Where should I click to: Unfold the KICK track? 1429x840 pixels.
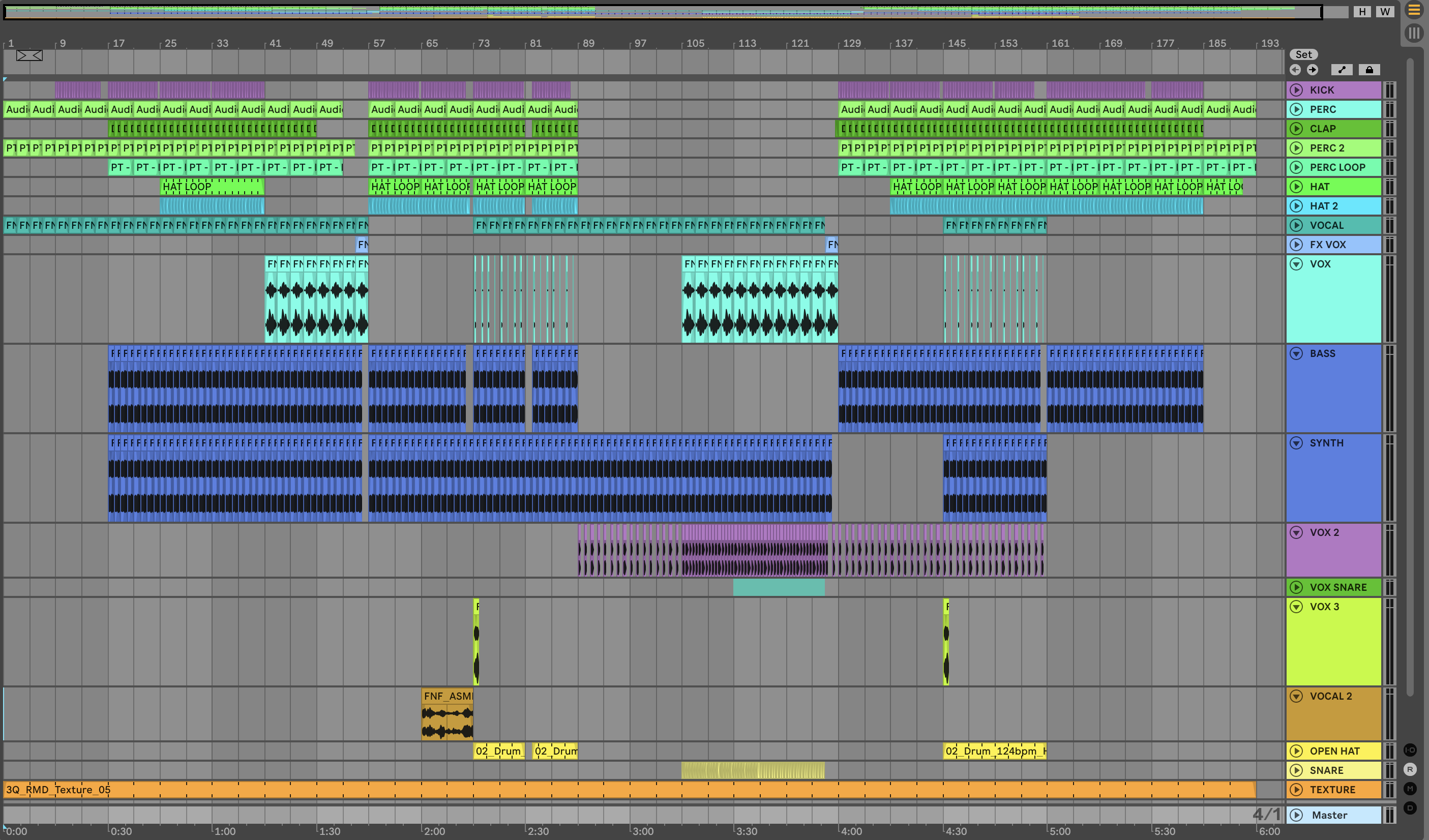1296,90
